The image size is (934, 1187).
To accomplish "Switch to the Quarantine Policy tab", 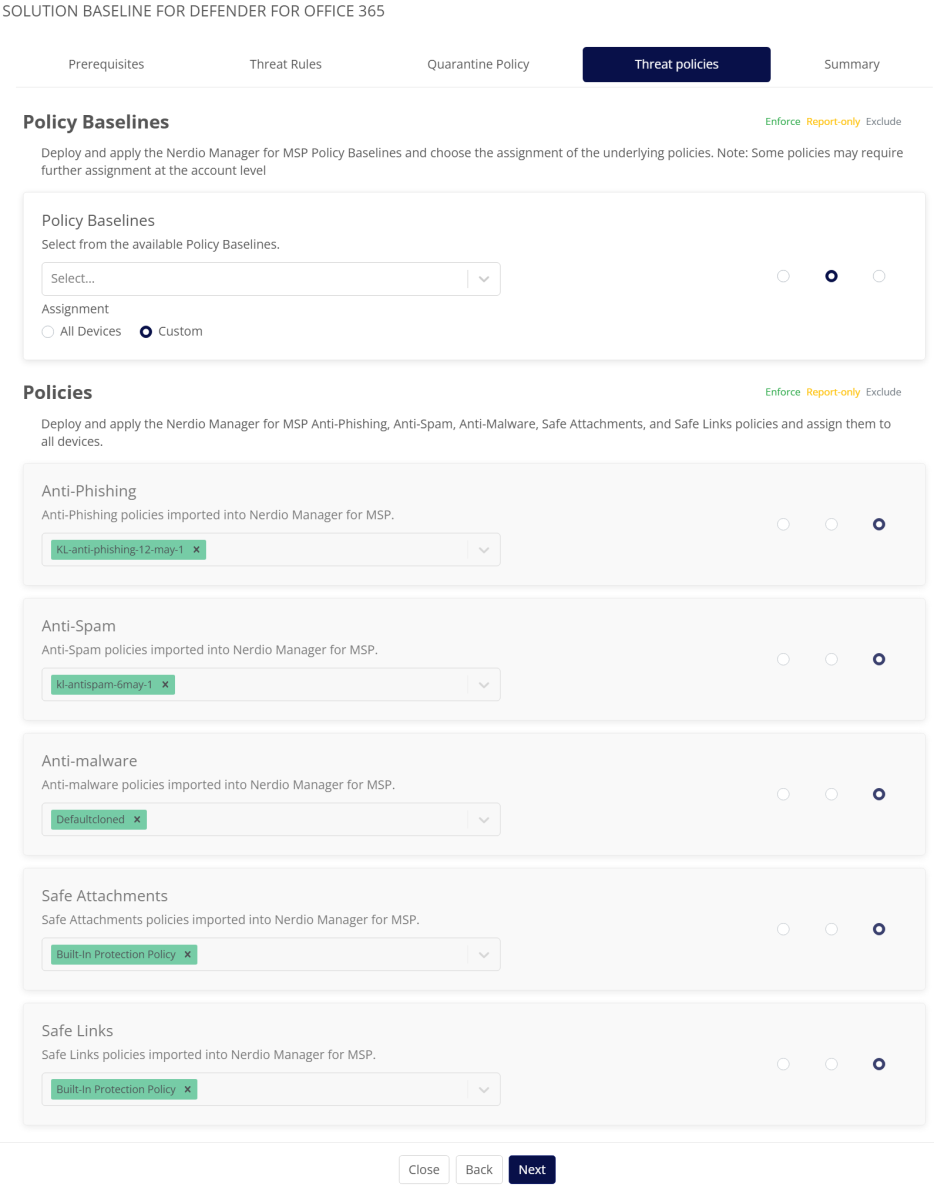I will [x=478, y=64].
